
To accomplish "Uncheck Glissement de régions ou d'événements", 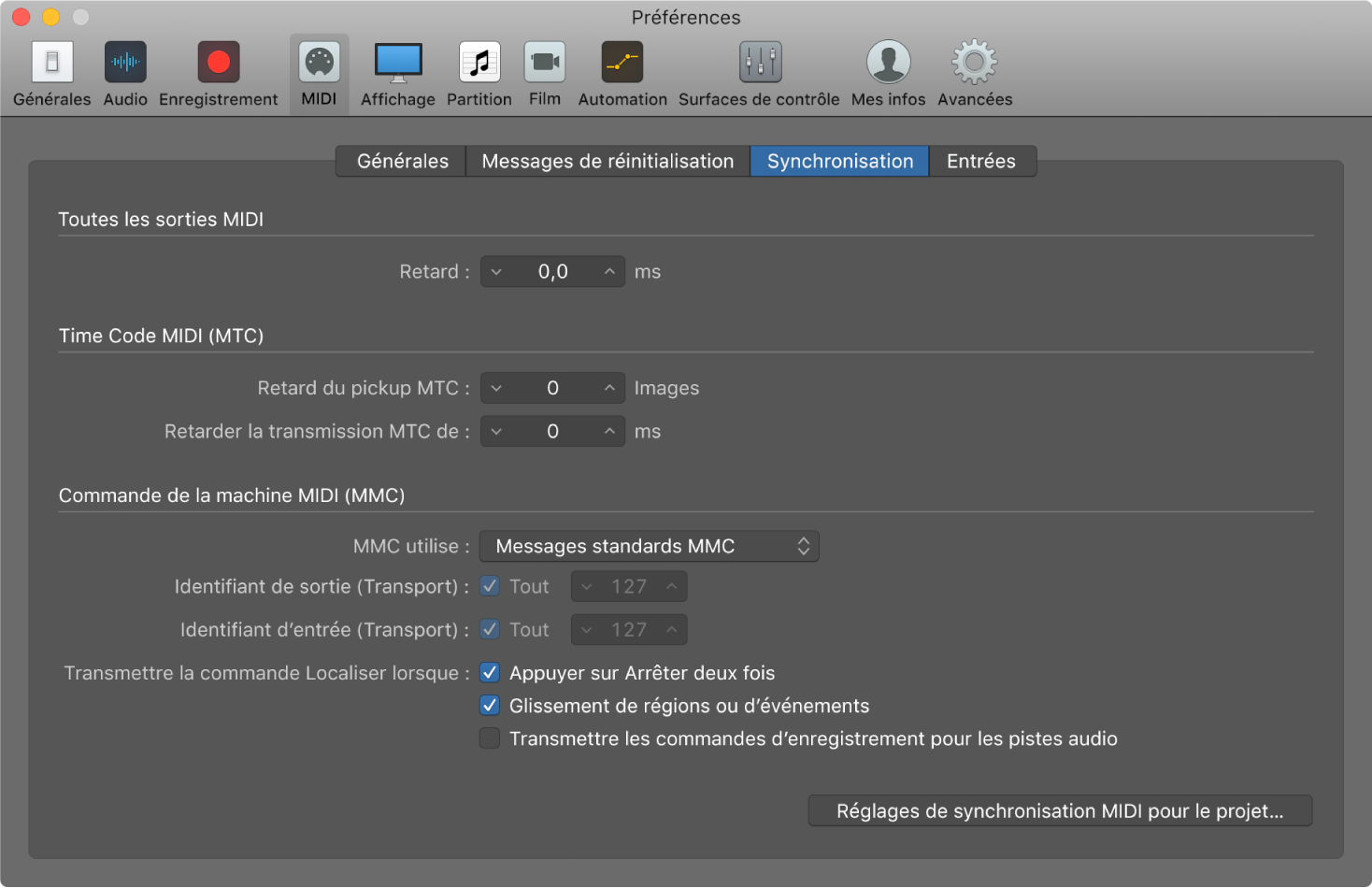I will click(490, 705).
